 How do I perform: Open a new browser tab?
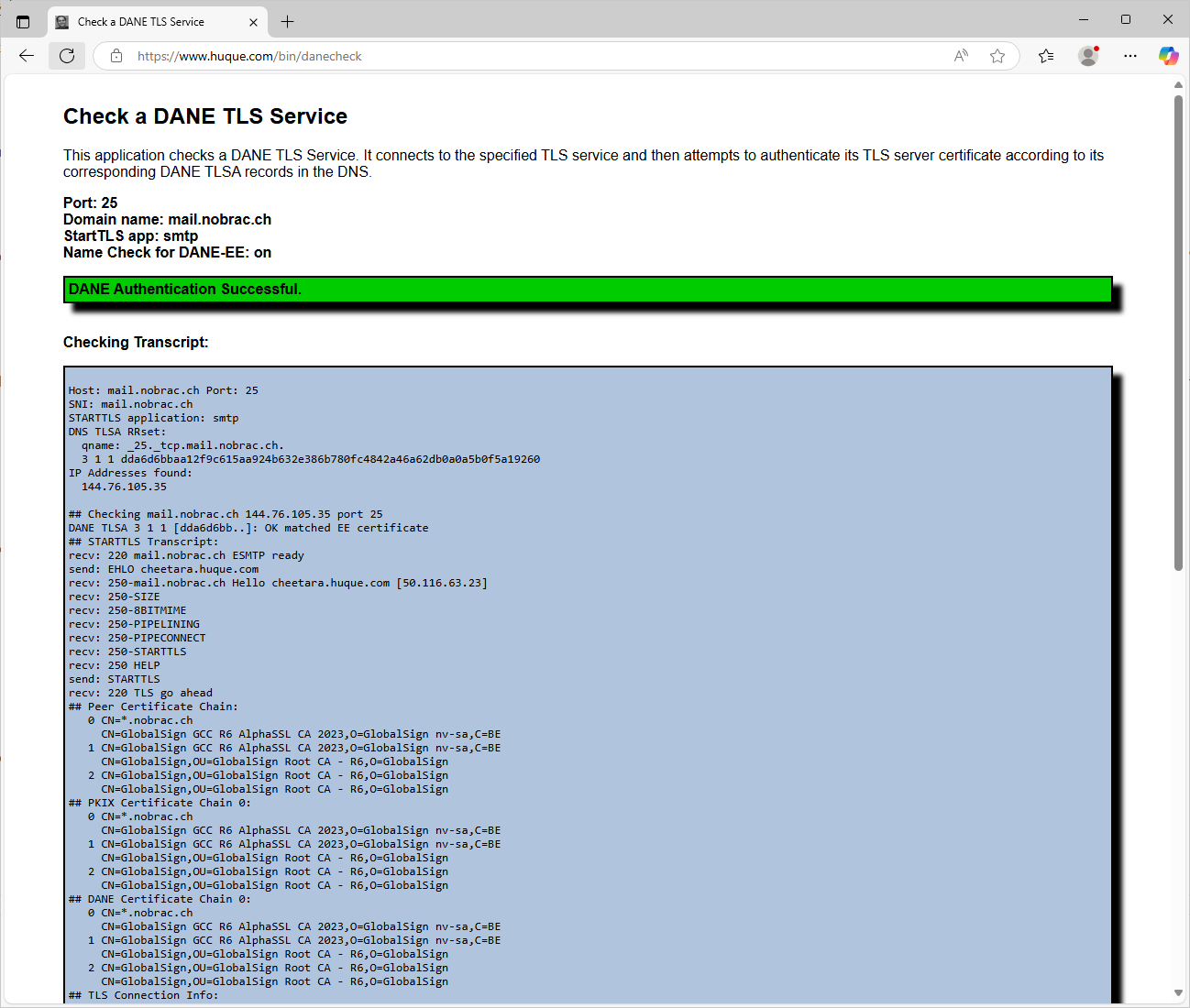[287, 22]
